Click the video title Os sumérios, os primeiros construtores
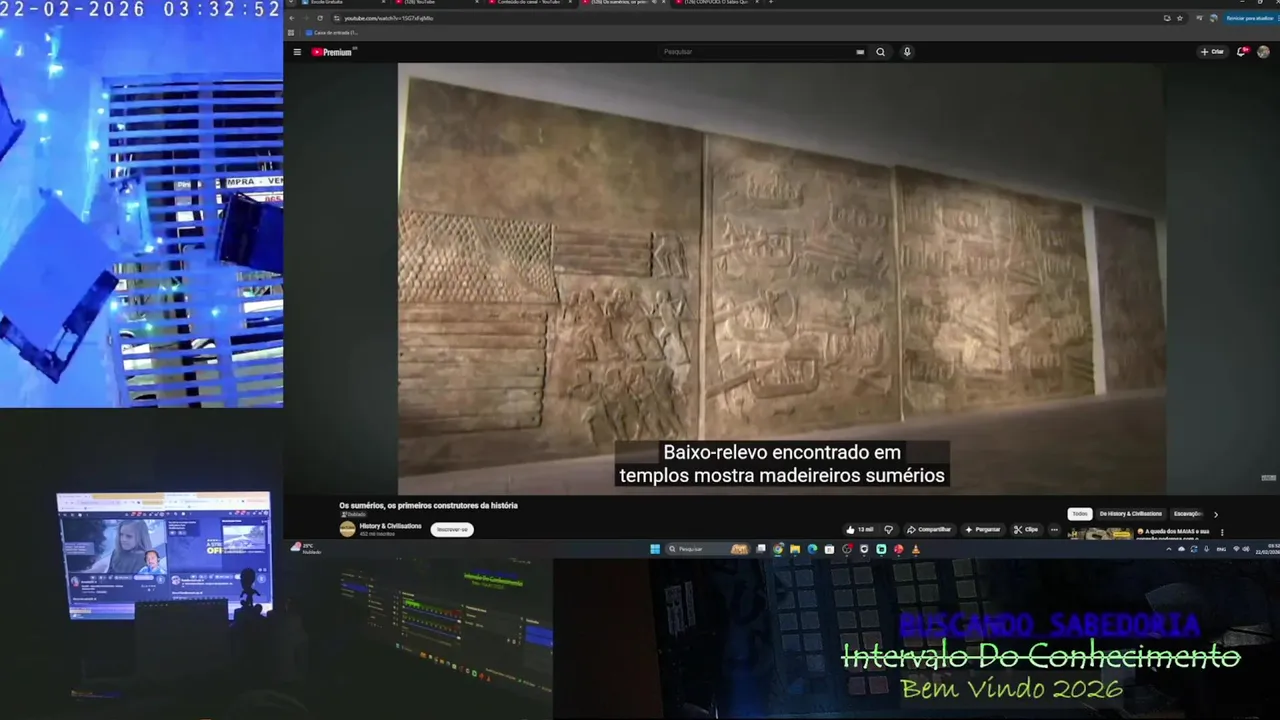 [x=428, y=506]
